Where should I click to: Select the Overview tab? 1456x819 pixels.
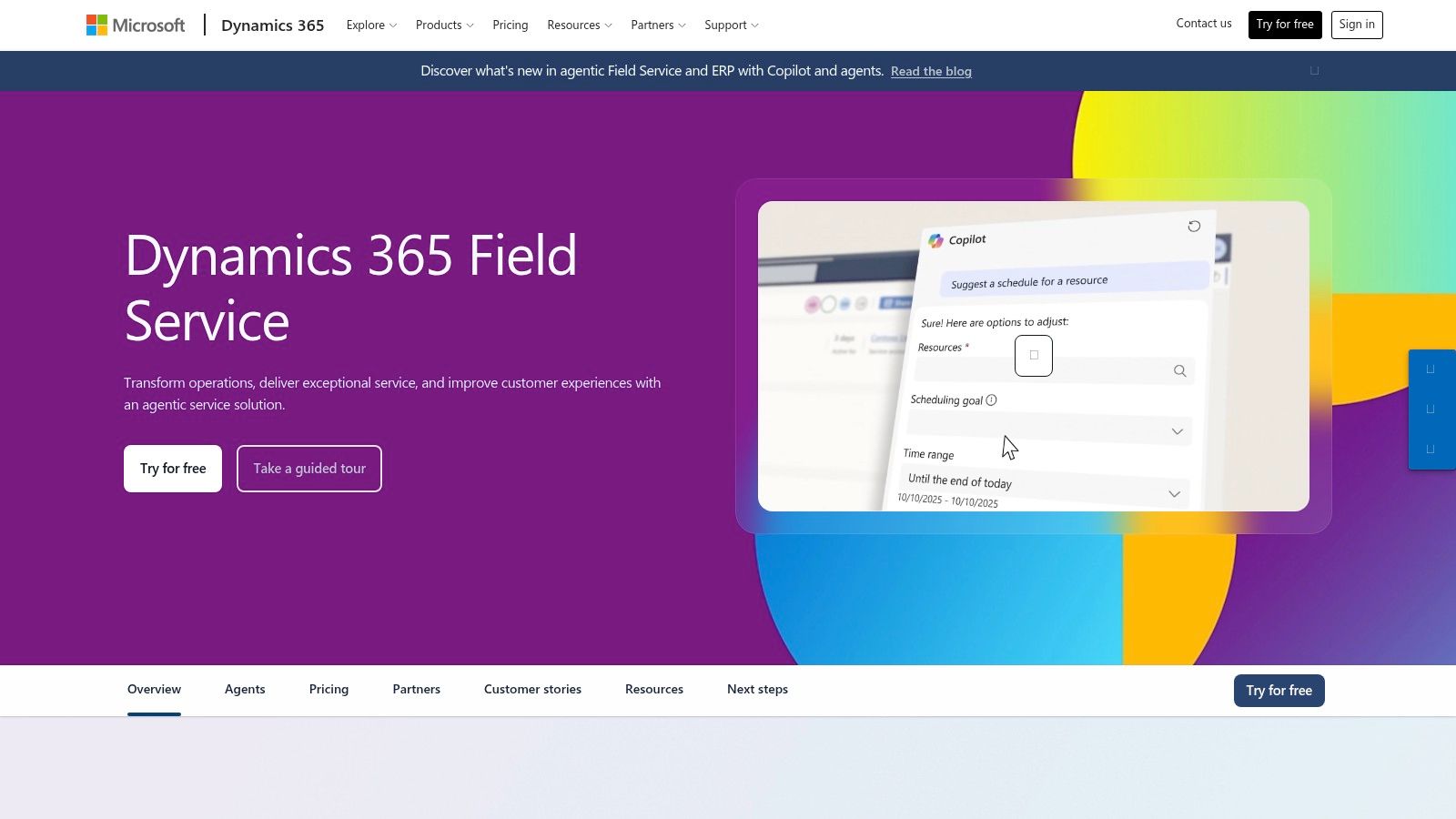[x=154, y=690]
